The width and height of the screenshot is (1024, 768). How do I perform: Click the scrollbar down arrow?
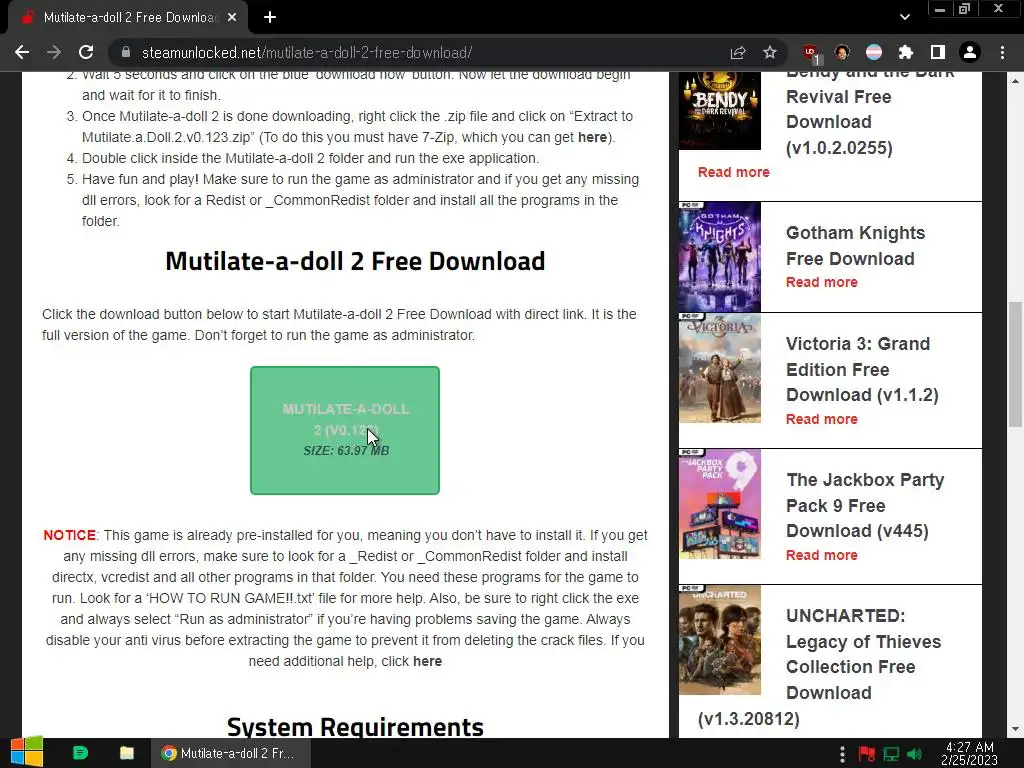pos(1014,729)
